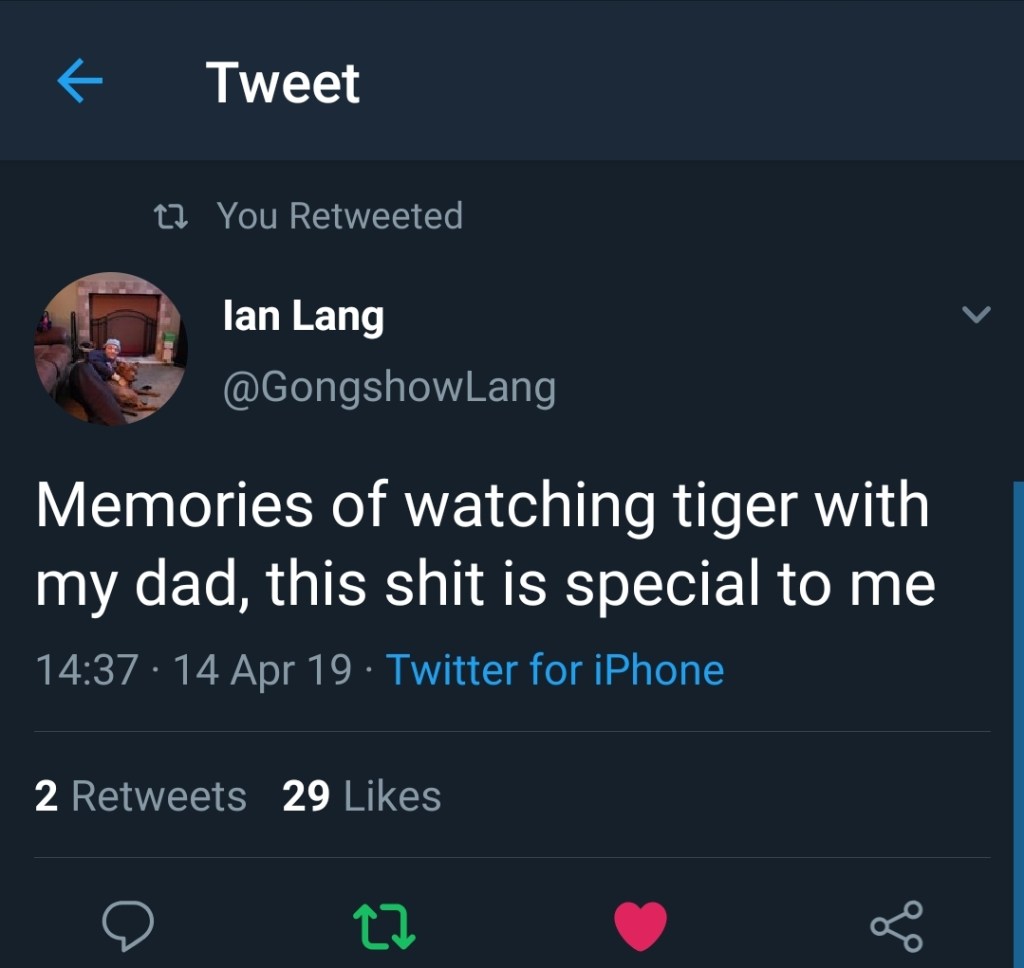
Task: Open Ian Lang's profile picture
Action: (111, 349)
